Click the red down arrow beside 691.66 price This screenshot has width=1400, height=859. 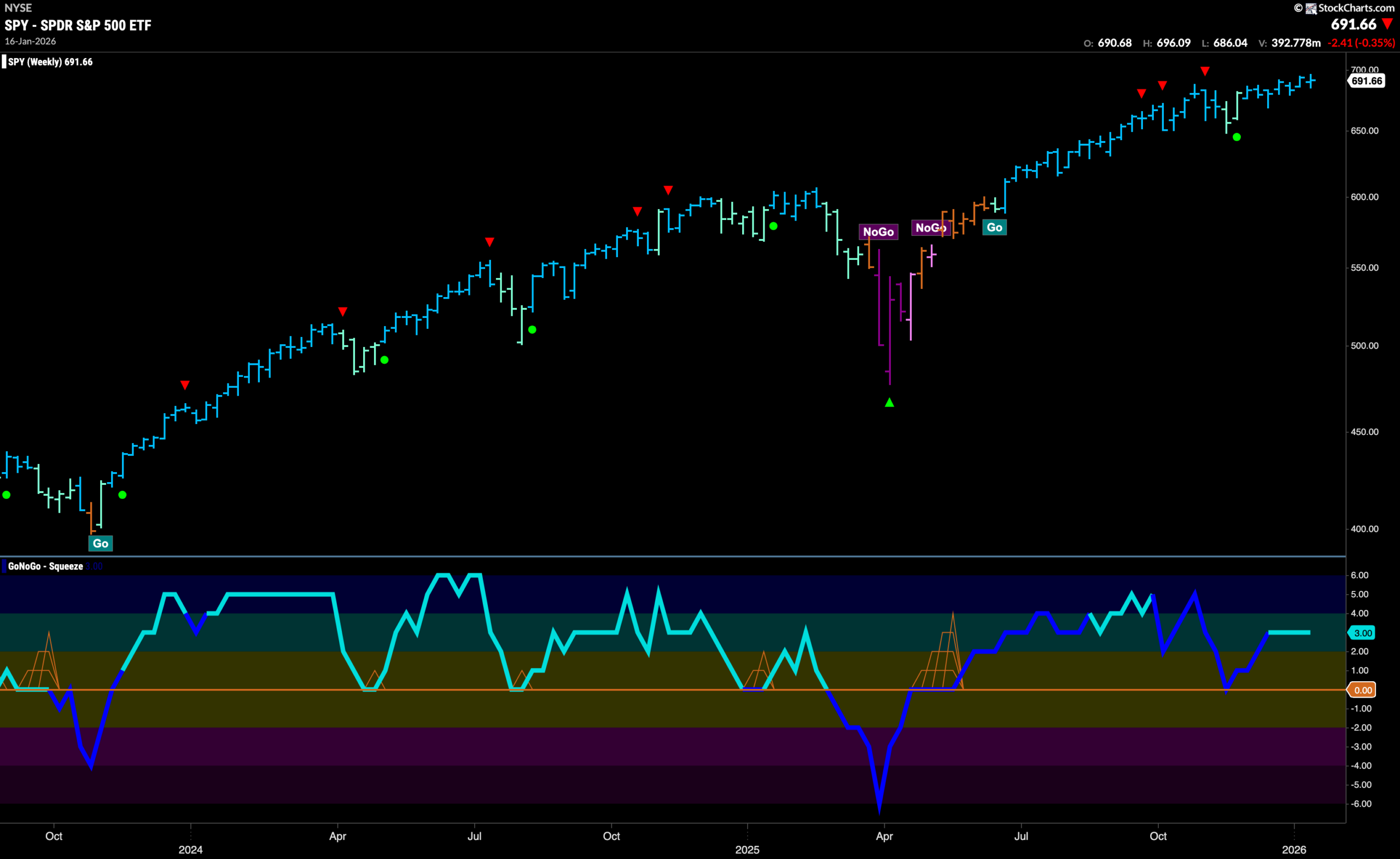[x=1387, y=24]
